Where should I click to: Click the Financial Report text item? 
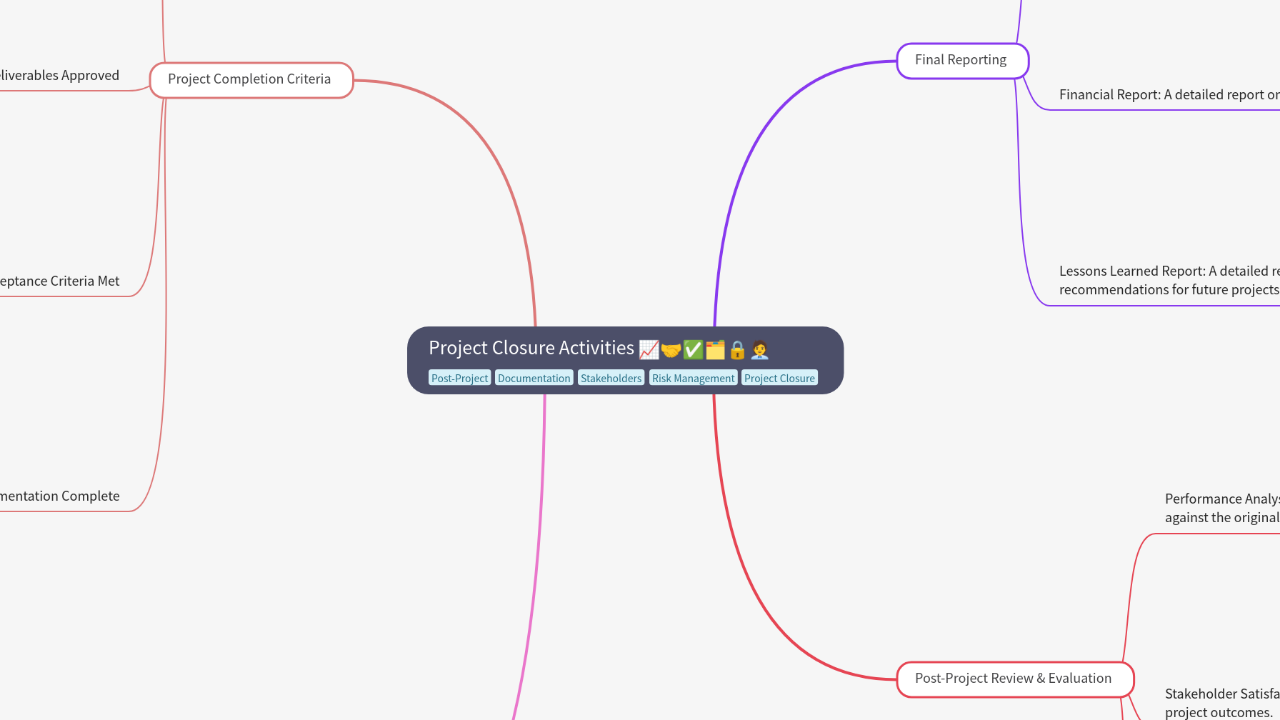click(x=1169, y=95)
